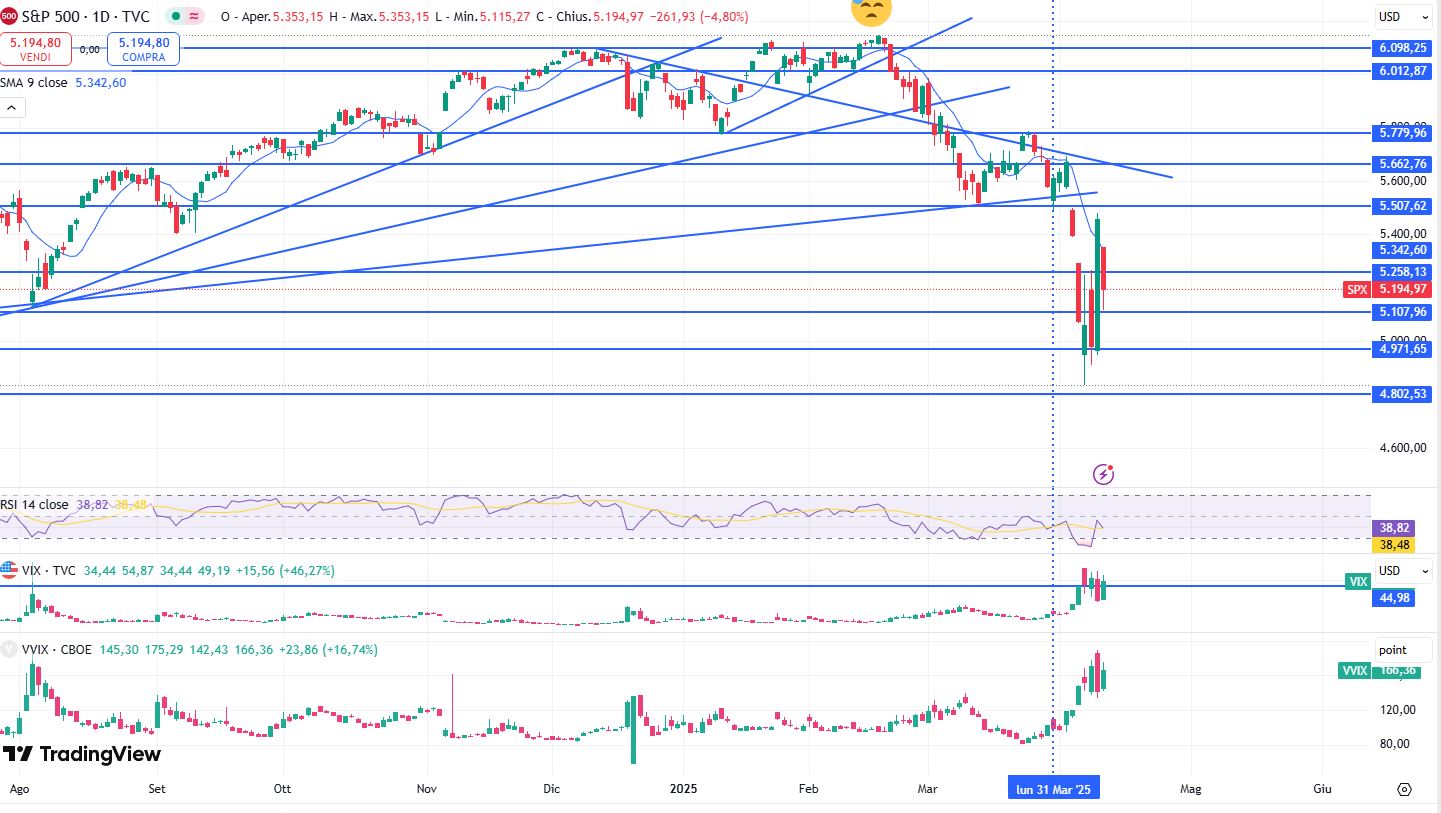The height and width of the screenshot is (813, 1441).
Task: Click the 2025 label on time axis
Action: pos(685,789)
